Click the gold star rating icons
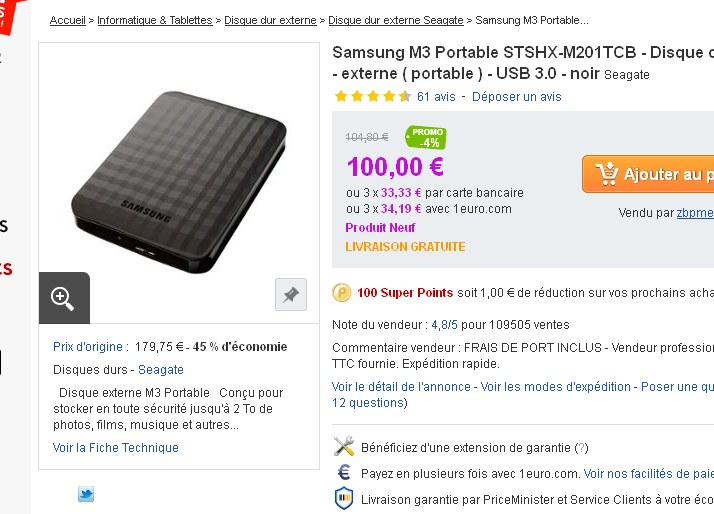This screenshot has width=714, height=514. coord(372,97)
